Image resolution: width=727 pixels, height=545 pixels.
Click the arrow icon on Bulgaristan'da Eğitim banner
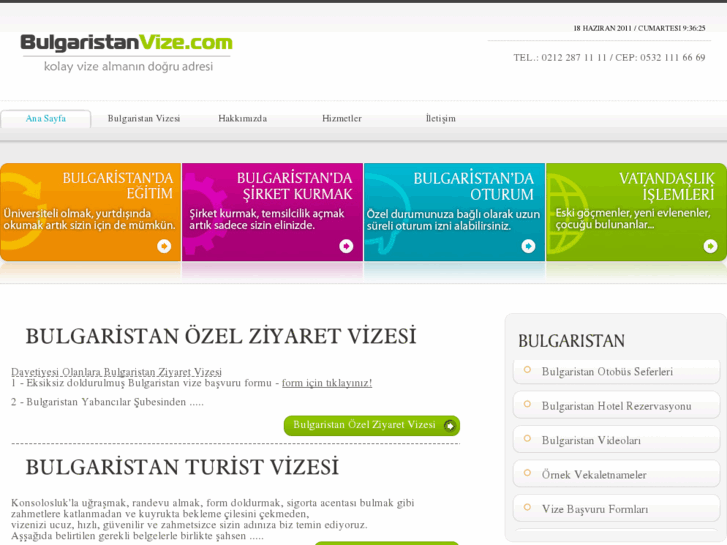pos(164,246)
